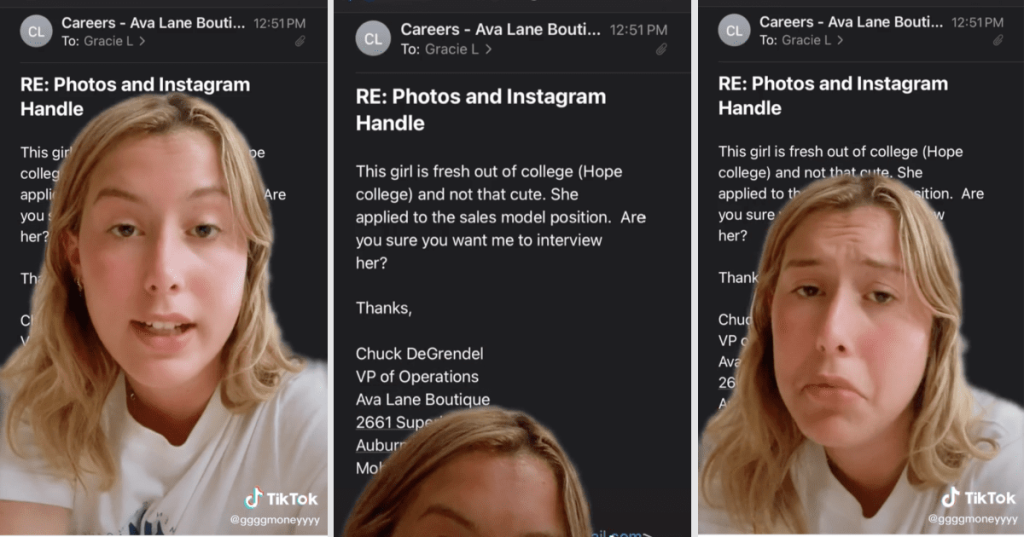Image resolution: width=1024 pixels, height=537 pixels.
Task: Open the underlined '2661 Supe...' address link
Action: pos(392,423)
